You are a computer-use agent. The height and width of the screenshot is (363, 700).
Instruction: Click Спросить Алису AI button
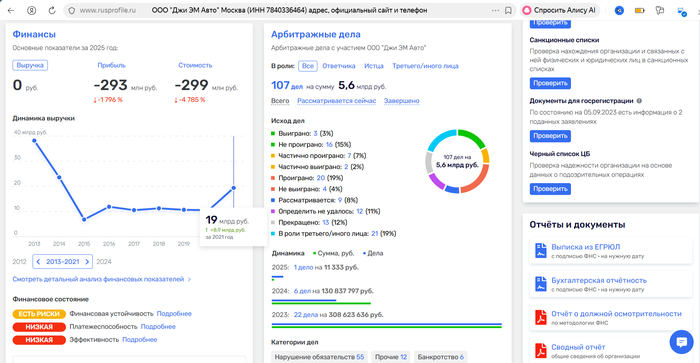pyautogui.click(x=559, y=10)
